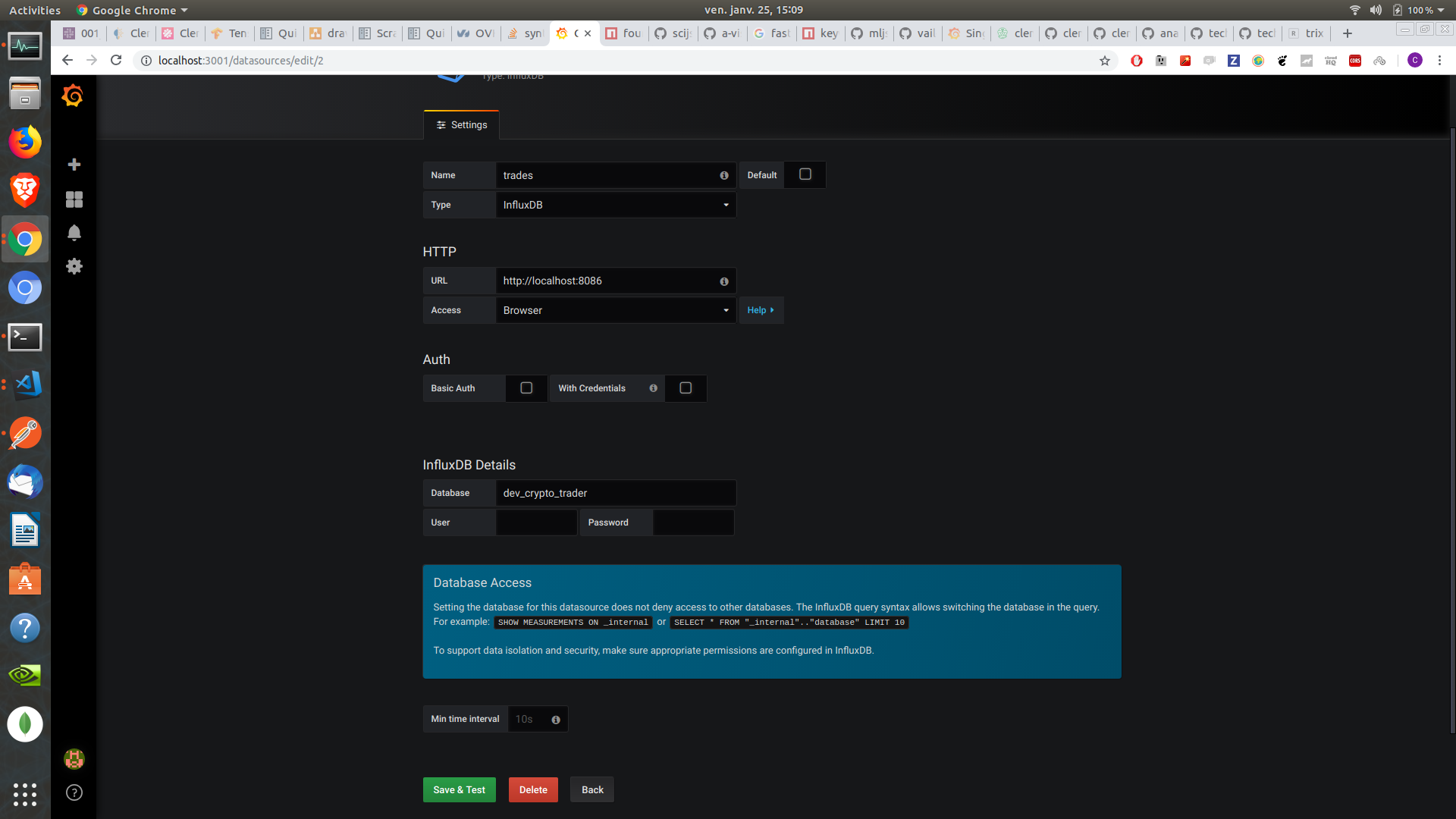The width and height of the screenshot is (1456, 819).
Task: Open the Access dropdown showing Browser
Action: pyautogui.click(x=616, y=310)
